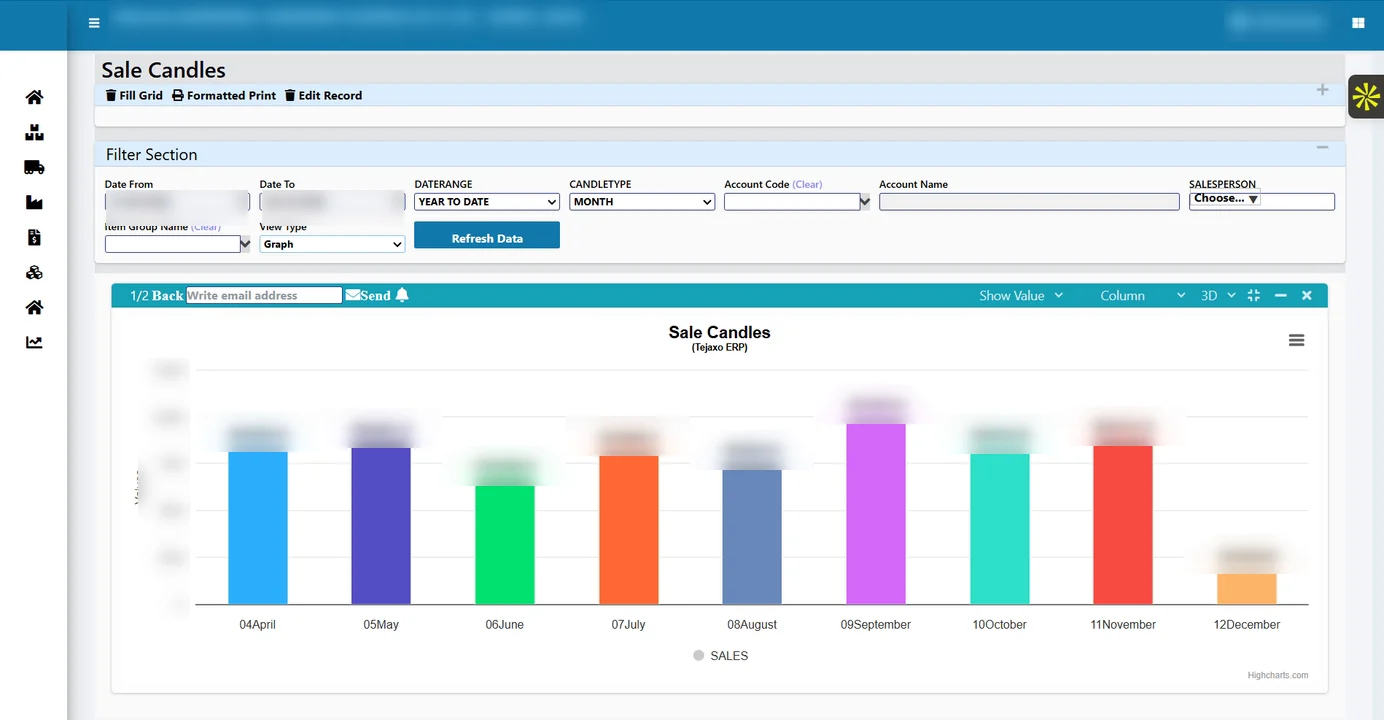
Task: Minimize the chart panel with dash icon
Action: click(x=1281, y=295)
